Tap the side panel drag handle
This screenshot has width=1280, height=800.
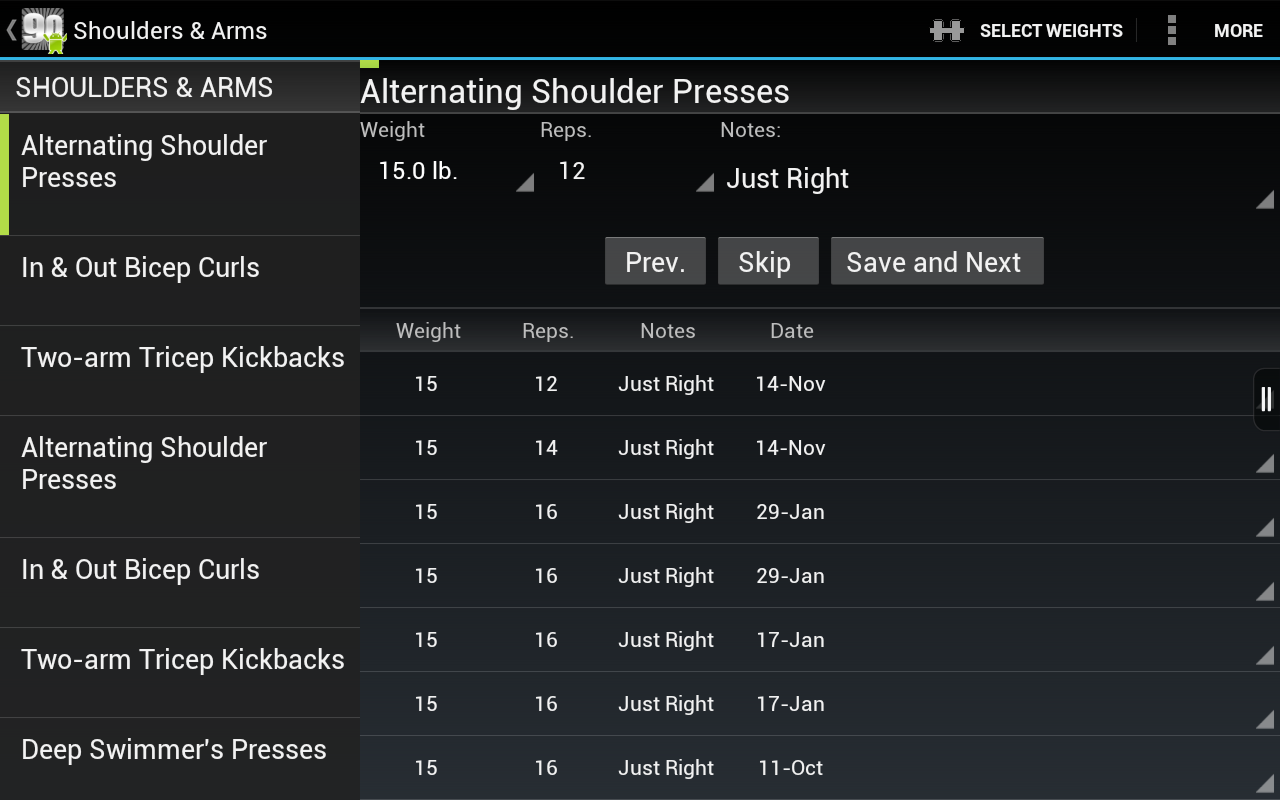(x=1266, y=399)
